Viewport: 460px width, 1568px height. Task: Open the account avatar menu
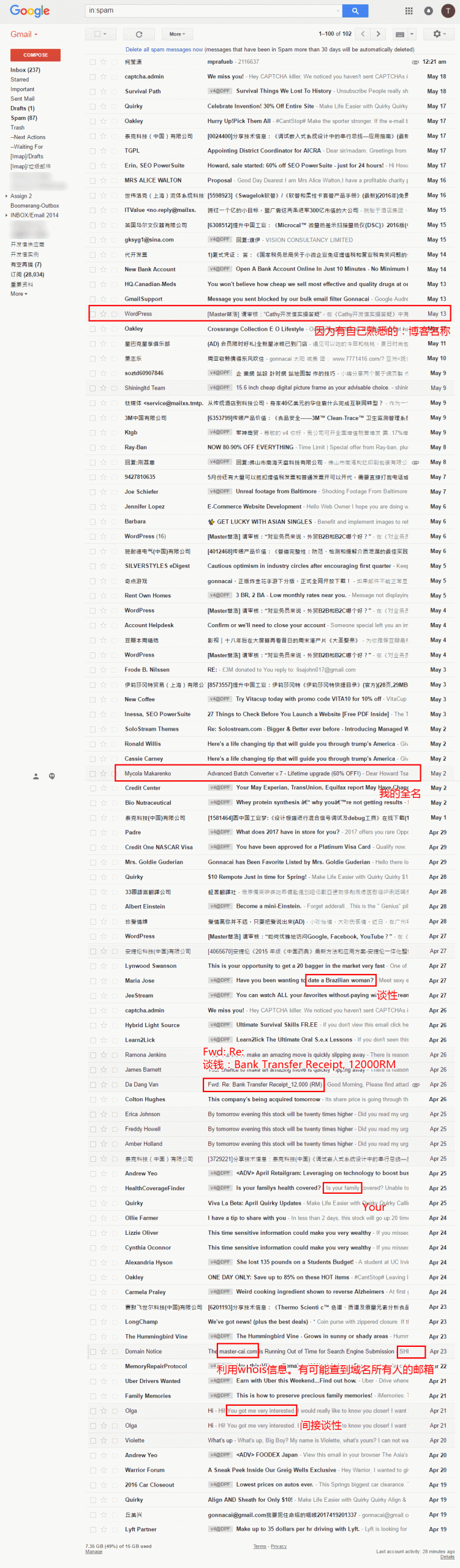(448, 11)
